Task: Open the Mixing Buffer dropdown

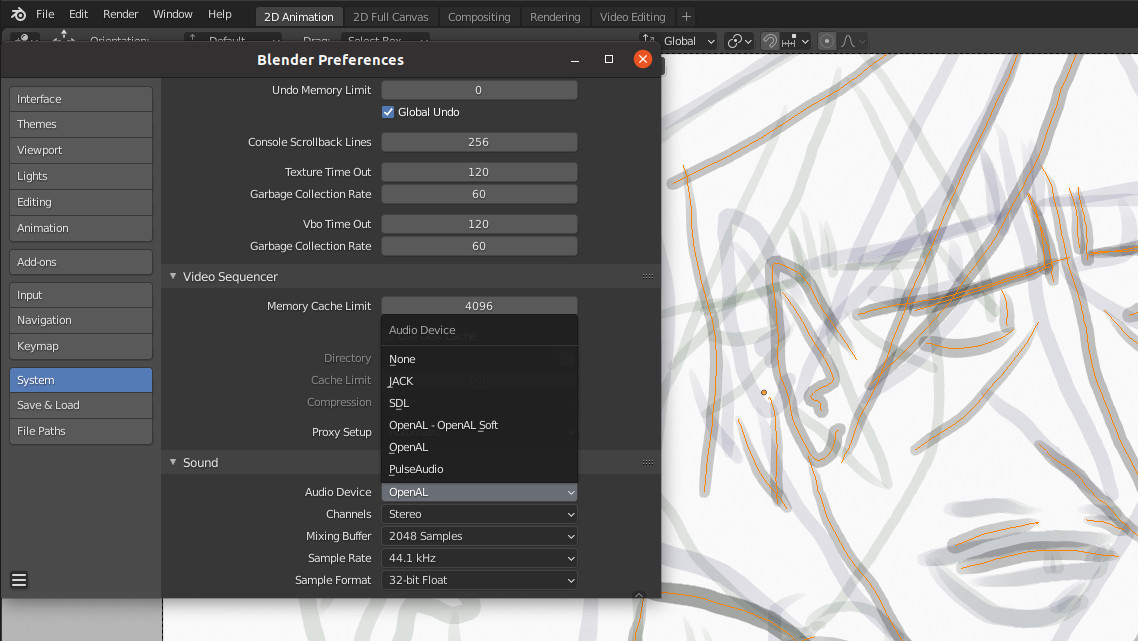Action: (479, 536)
